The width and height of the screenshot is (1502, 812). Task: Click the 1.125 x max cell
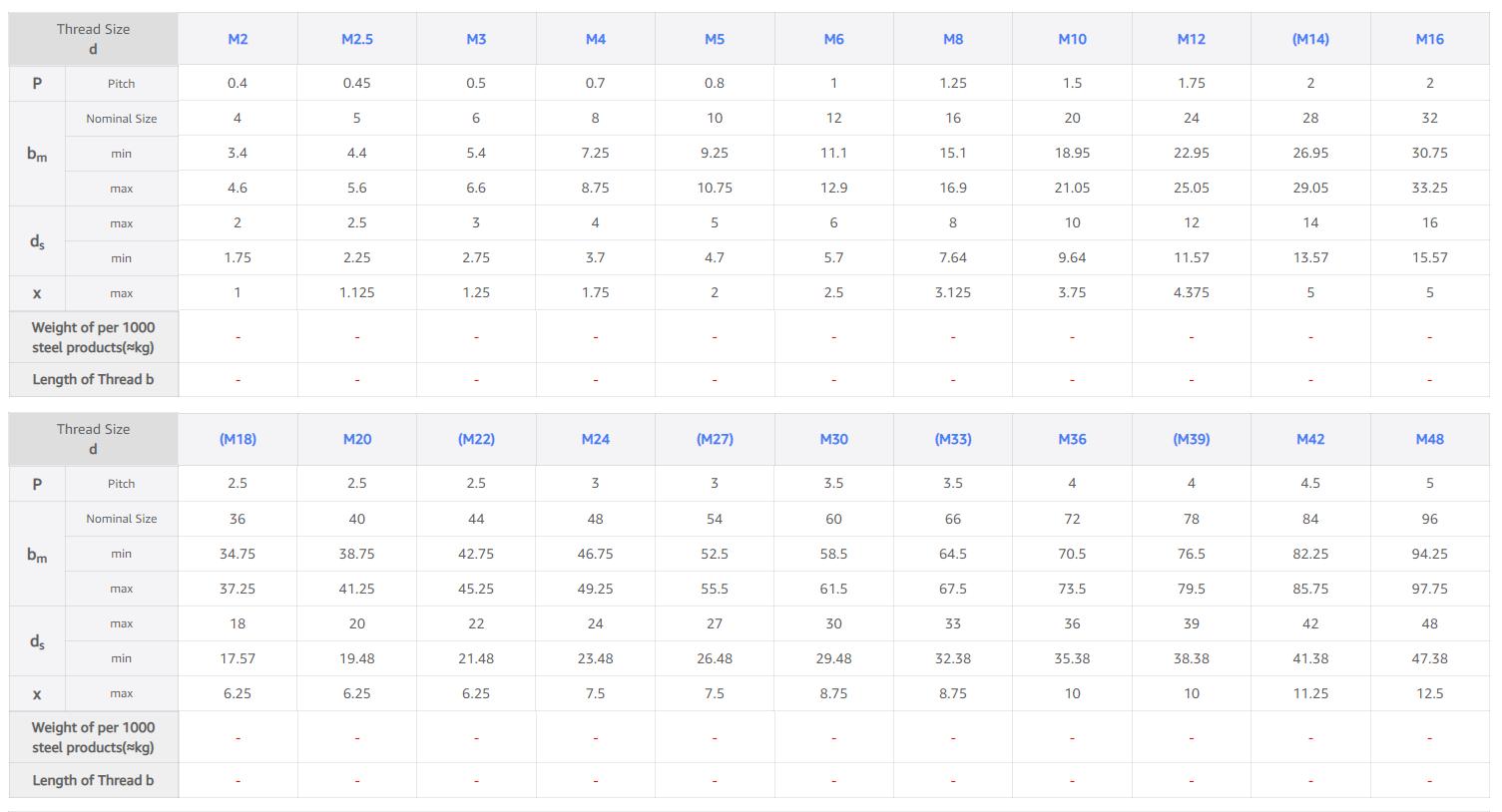[356, 292]
